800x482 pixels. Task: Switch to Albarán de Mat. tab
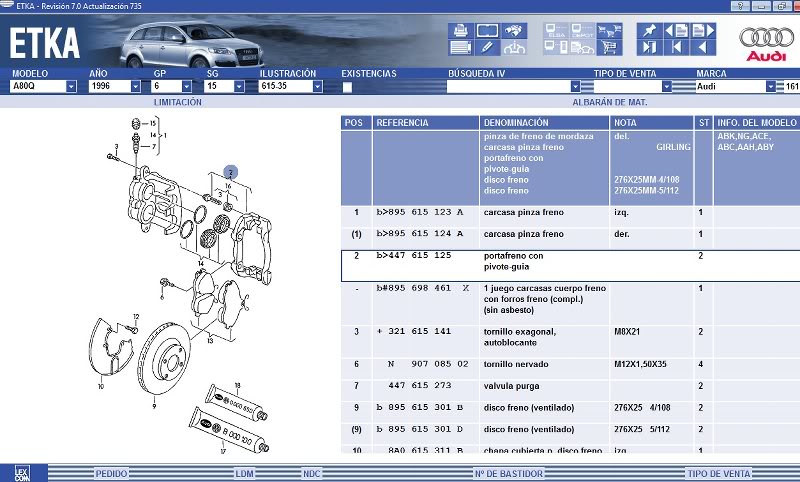point(610,102)
